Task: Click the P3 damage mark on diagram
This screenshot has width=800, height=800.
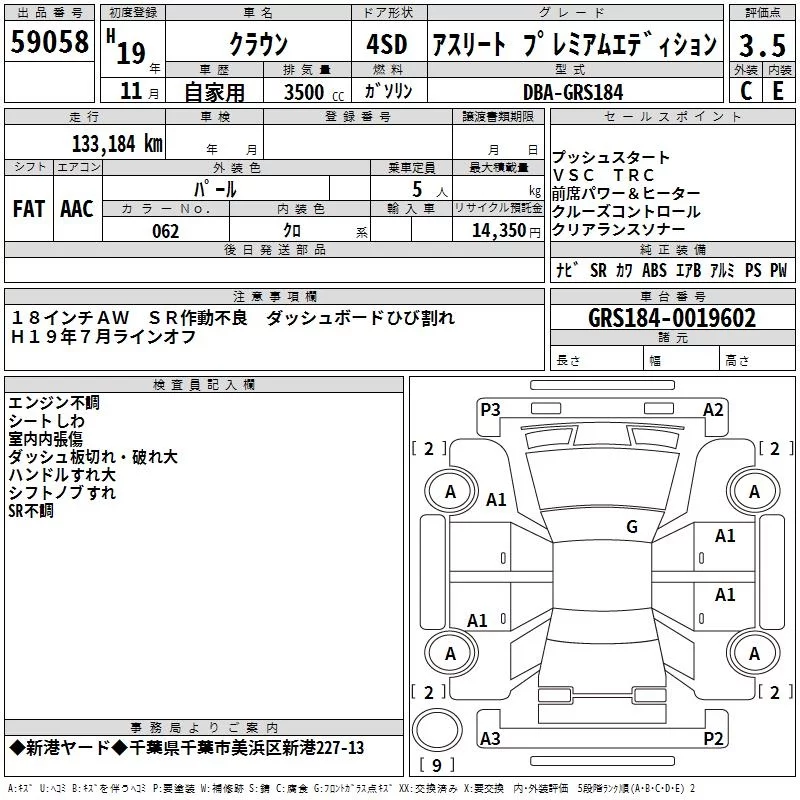Action: [x=490, y=409]
